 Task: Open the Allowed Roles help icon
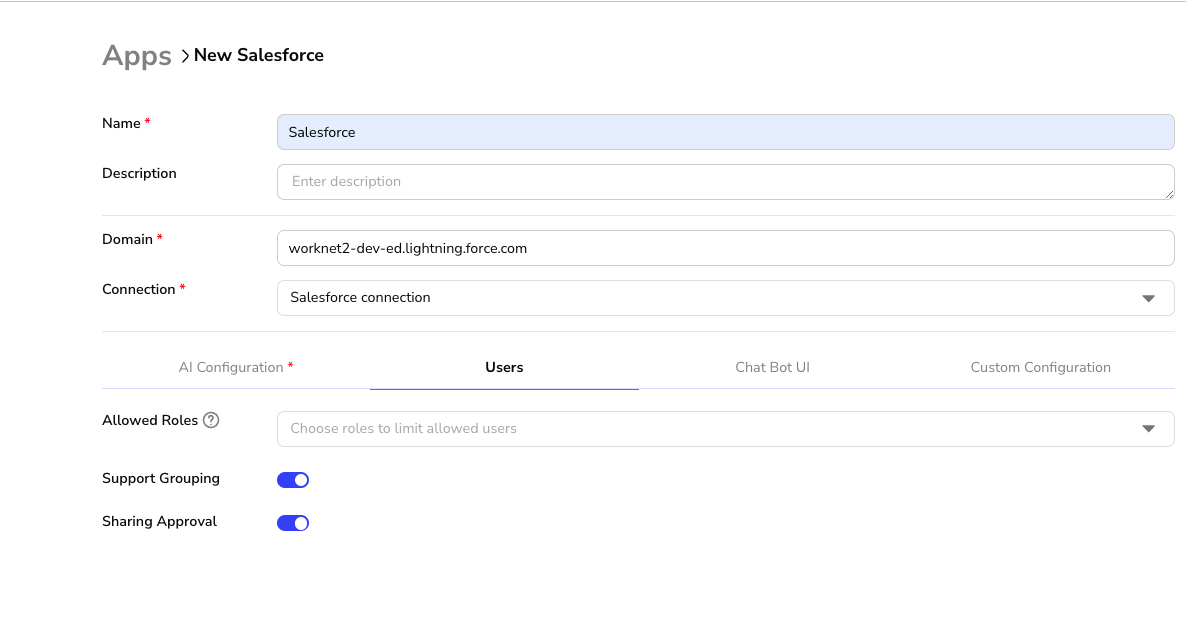click(x=211, y=420)
